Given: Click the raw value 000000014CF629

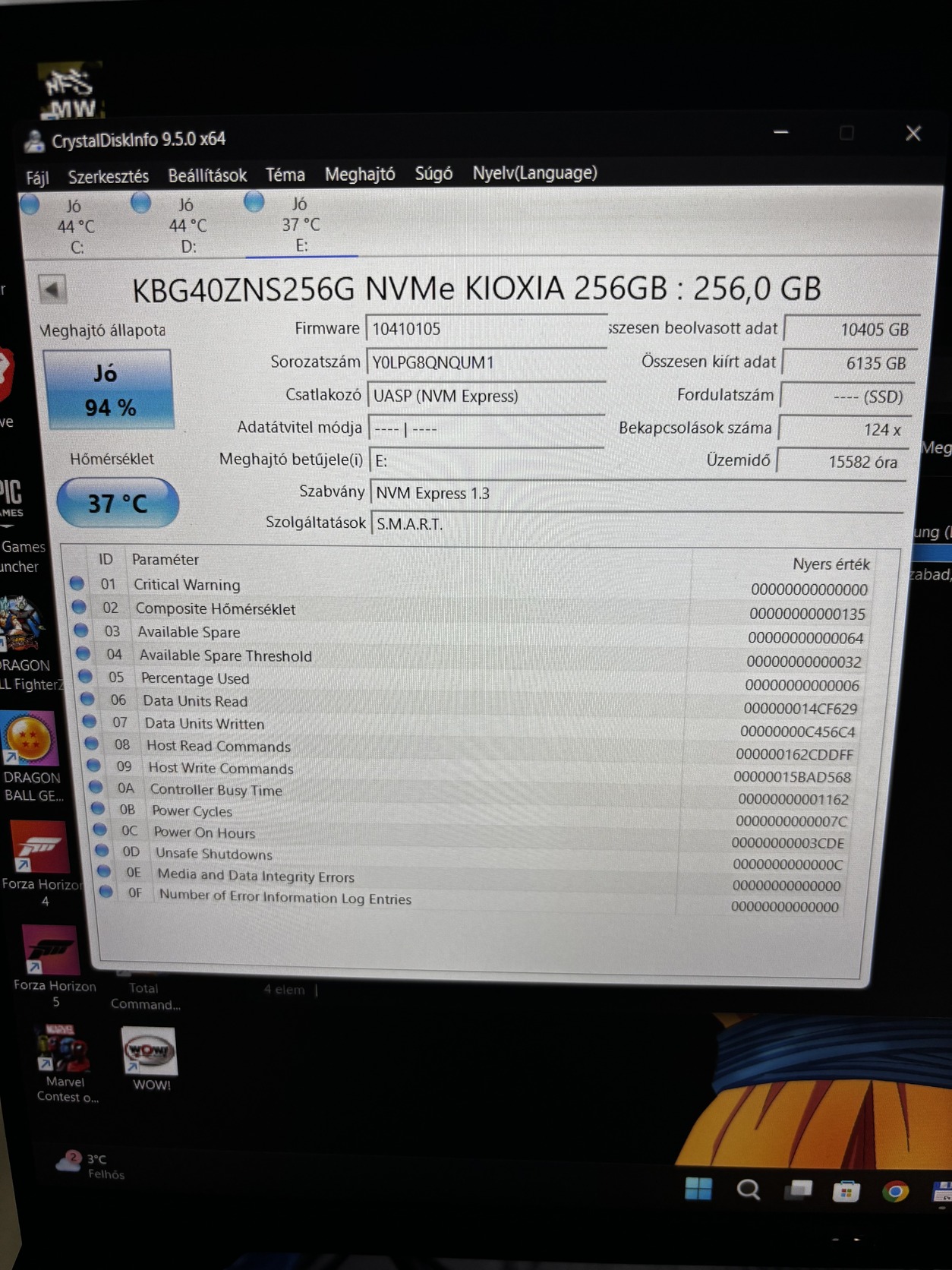Looking at the screenshot, I should pyautogui.click(x=800, y=709).
